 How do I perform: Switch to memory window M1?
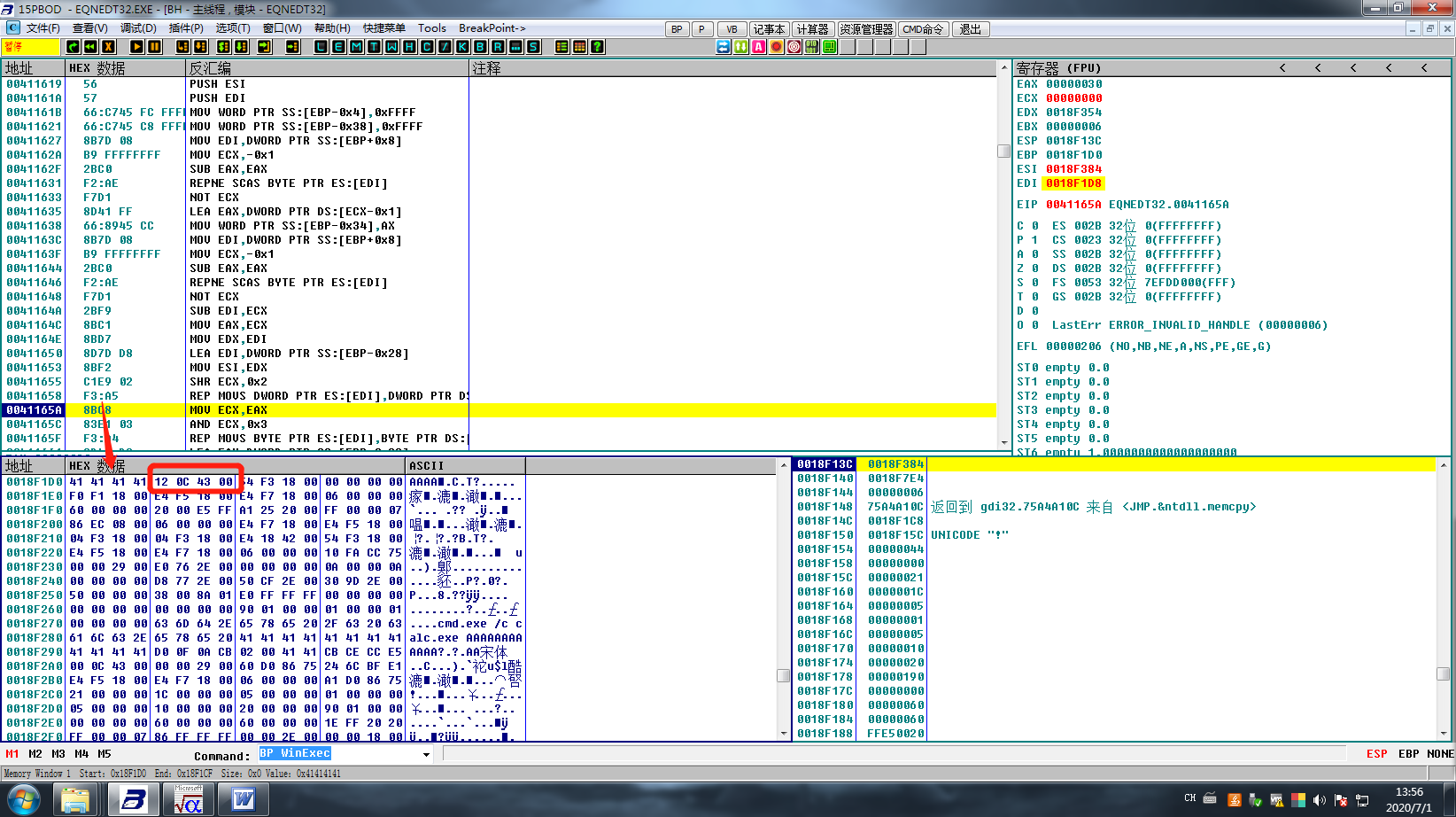pyautogui.click(x=12, y=754)
